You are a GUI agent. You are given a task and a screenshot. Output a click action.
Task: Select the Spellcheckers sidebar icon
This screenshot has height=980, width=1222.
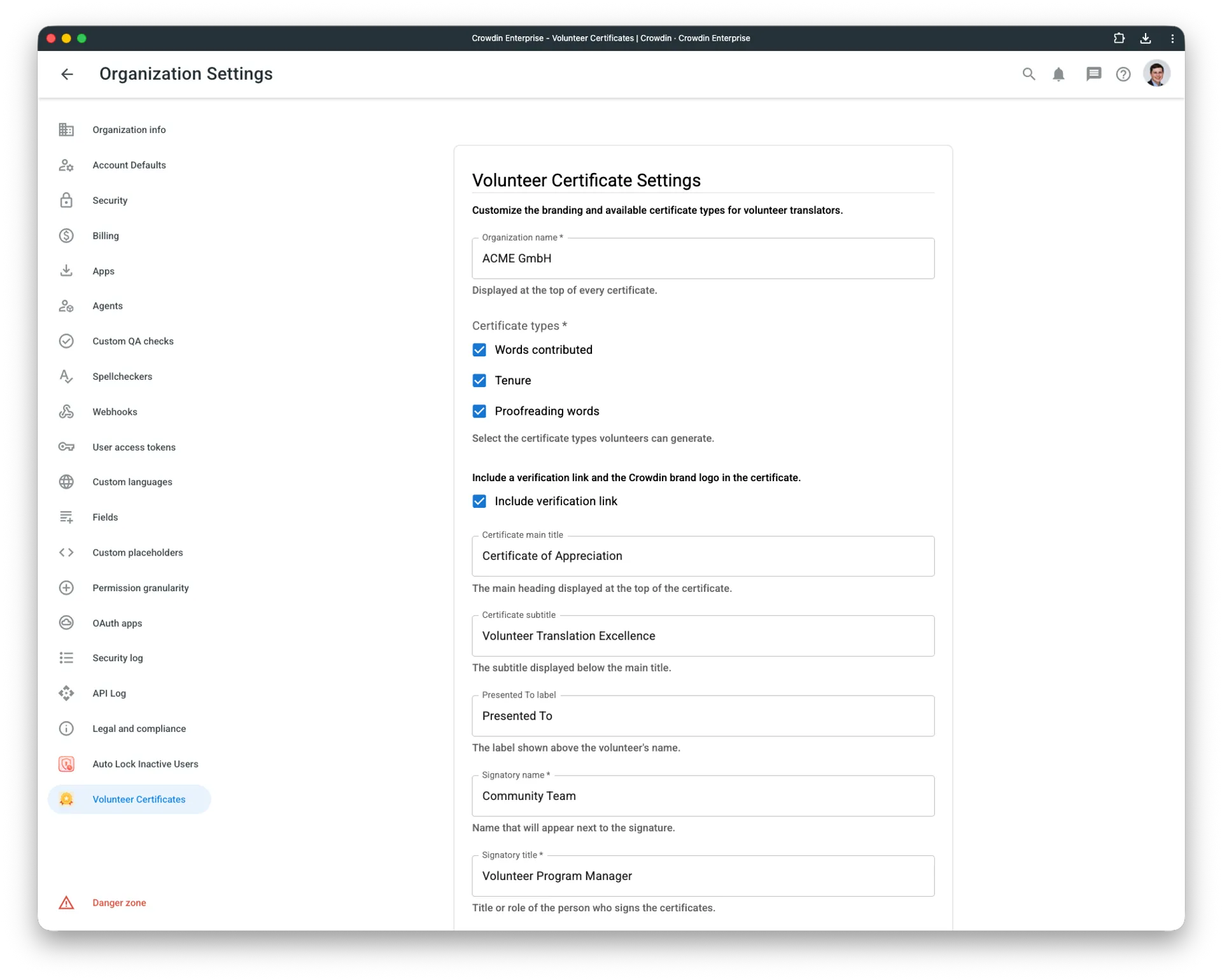click(x=67, y=376)
